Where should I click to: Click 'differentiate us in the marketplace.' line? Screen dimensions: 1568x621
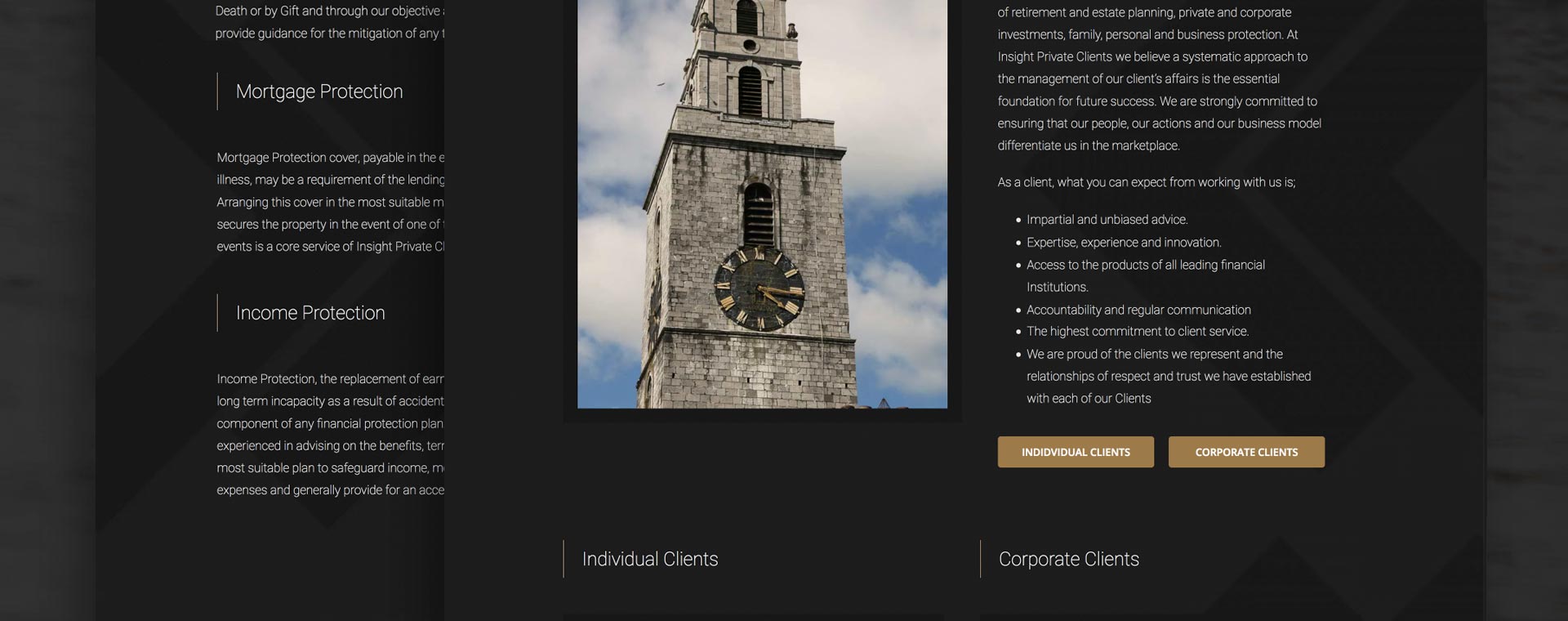(1089, 145)
